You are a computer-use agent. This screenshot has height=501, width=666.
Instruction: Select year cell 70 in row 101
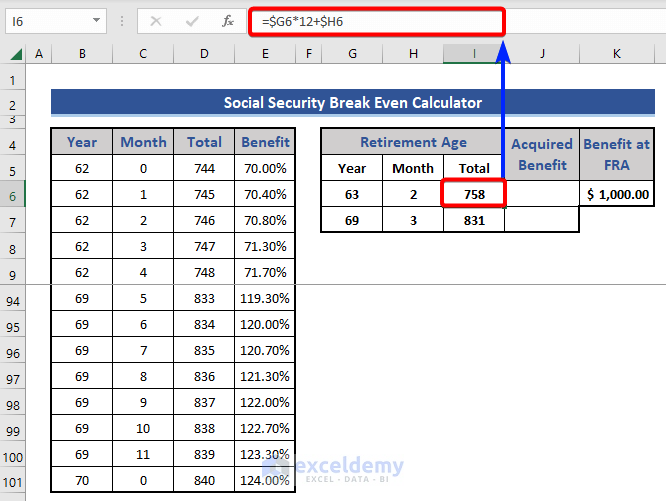[x=82, y=480]
